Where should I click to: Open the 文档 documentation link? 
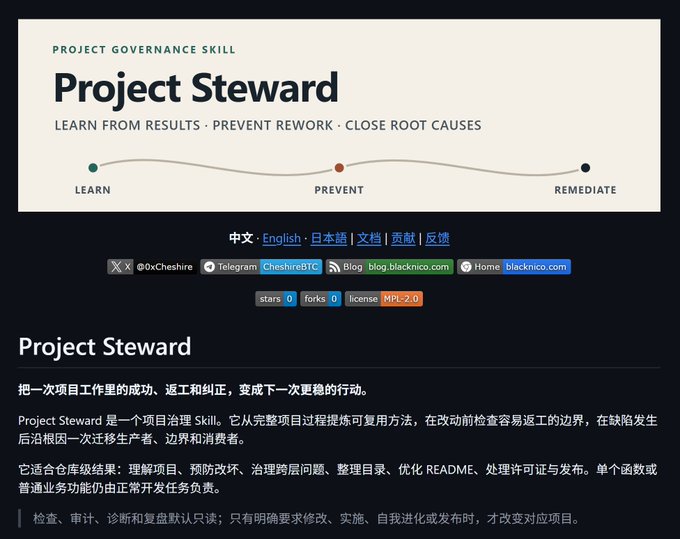click(369, 238)
